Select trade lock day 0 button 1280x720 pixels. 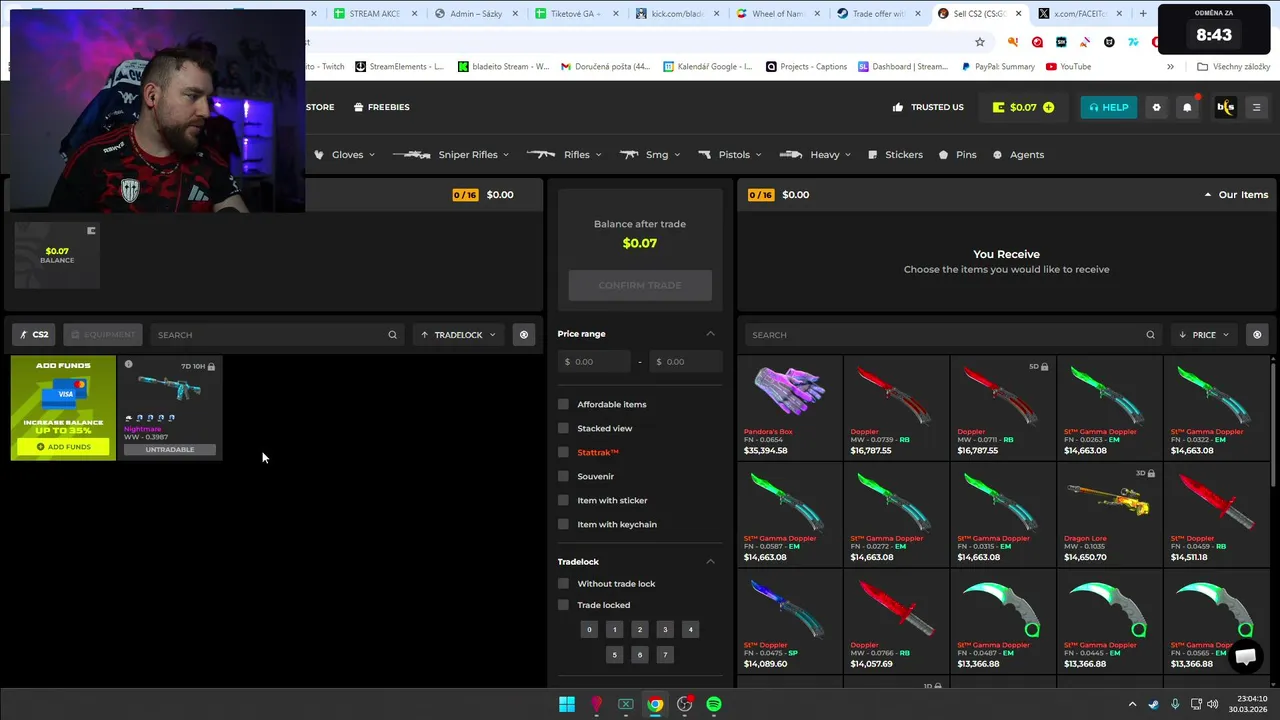pos(589,630)
